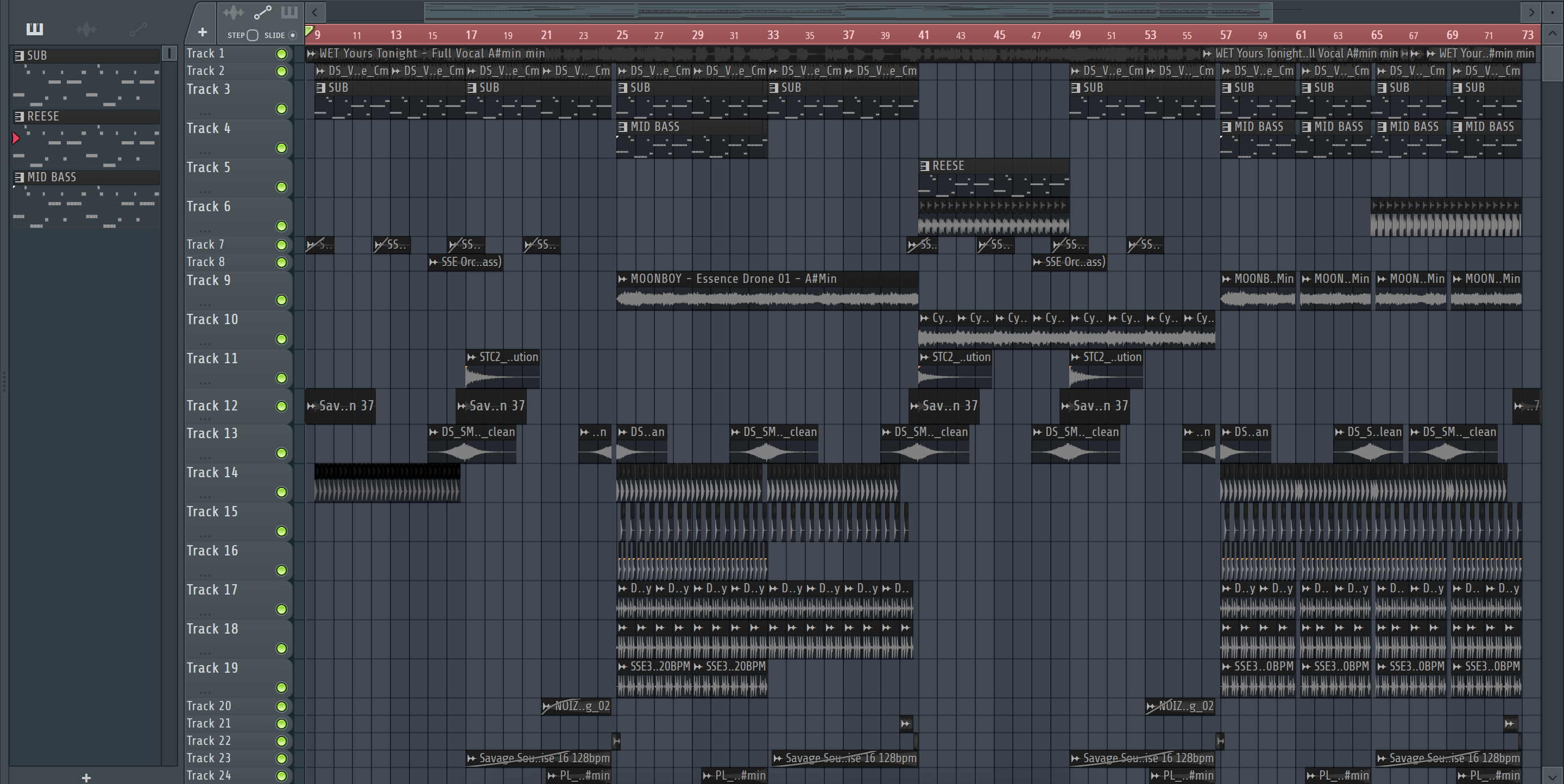1564x784 pixels.
Task: Click bar 25 on the timeline ruler
Action: pos(622,35)
